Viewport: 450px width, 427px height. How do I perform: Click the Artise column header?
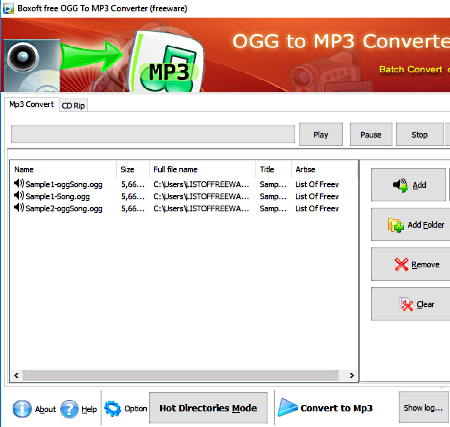pyautogui.click(x=324, y=169)
